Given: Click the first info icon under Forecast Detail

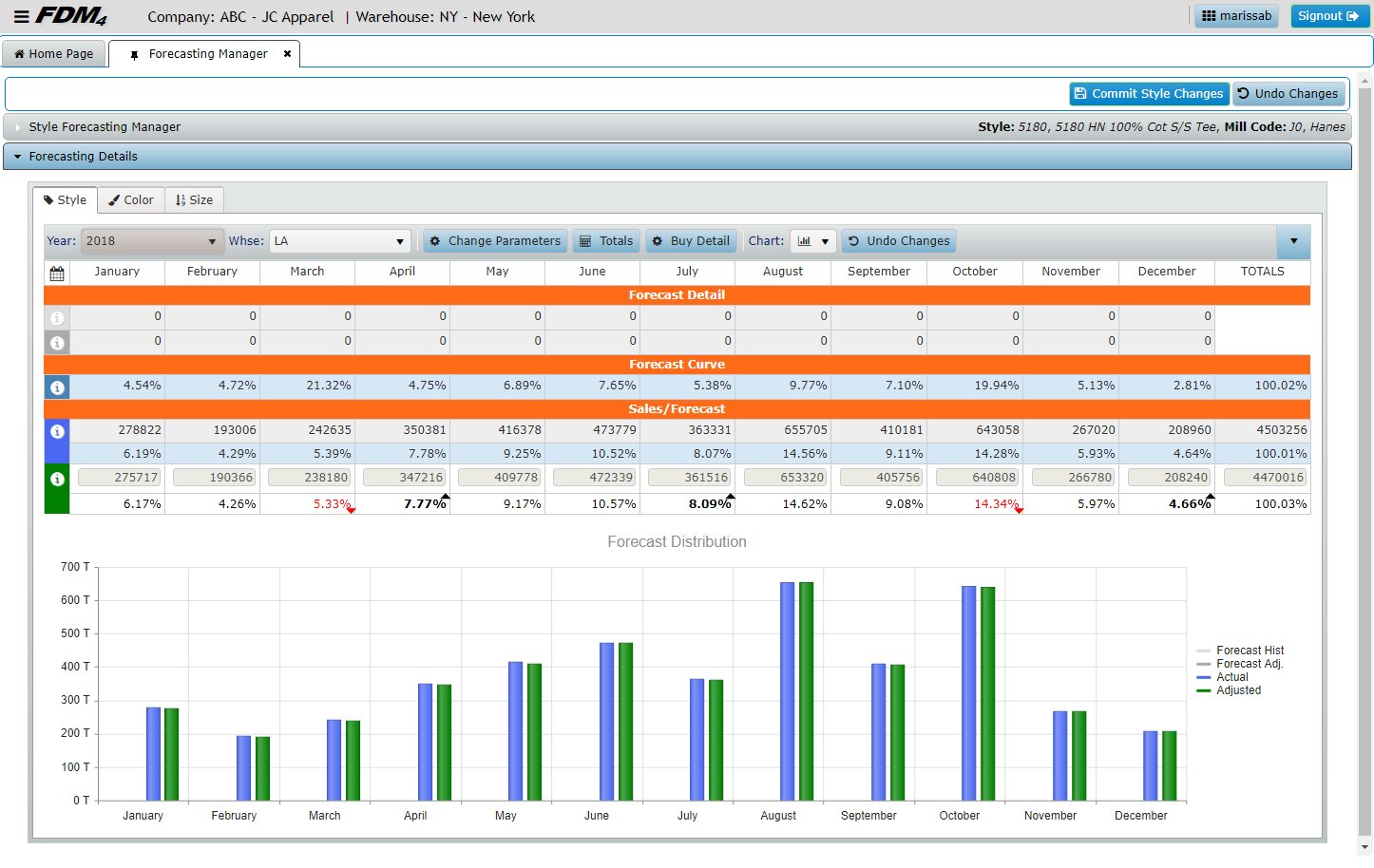Looking at the screenshot, I should (x=57, y=317).
